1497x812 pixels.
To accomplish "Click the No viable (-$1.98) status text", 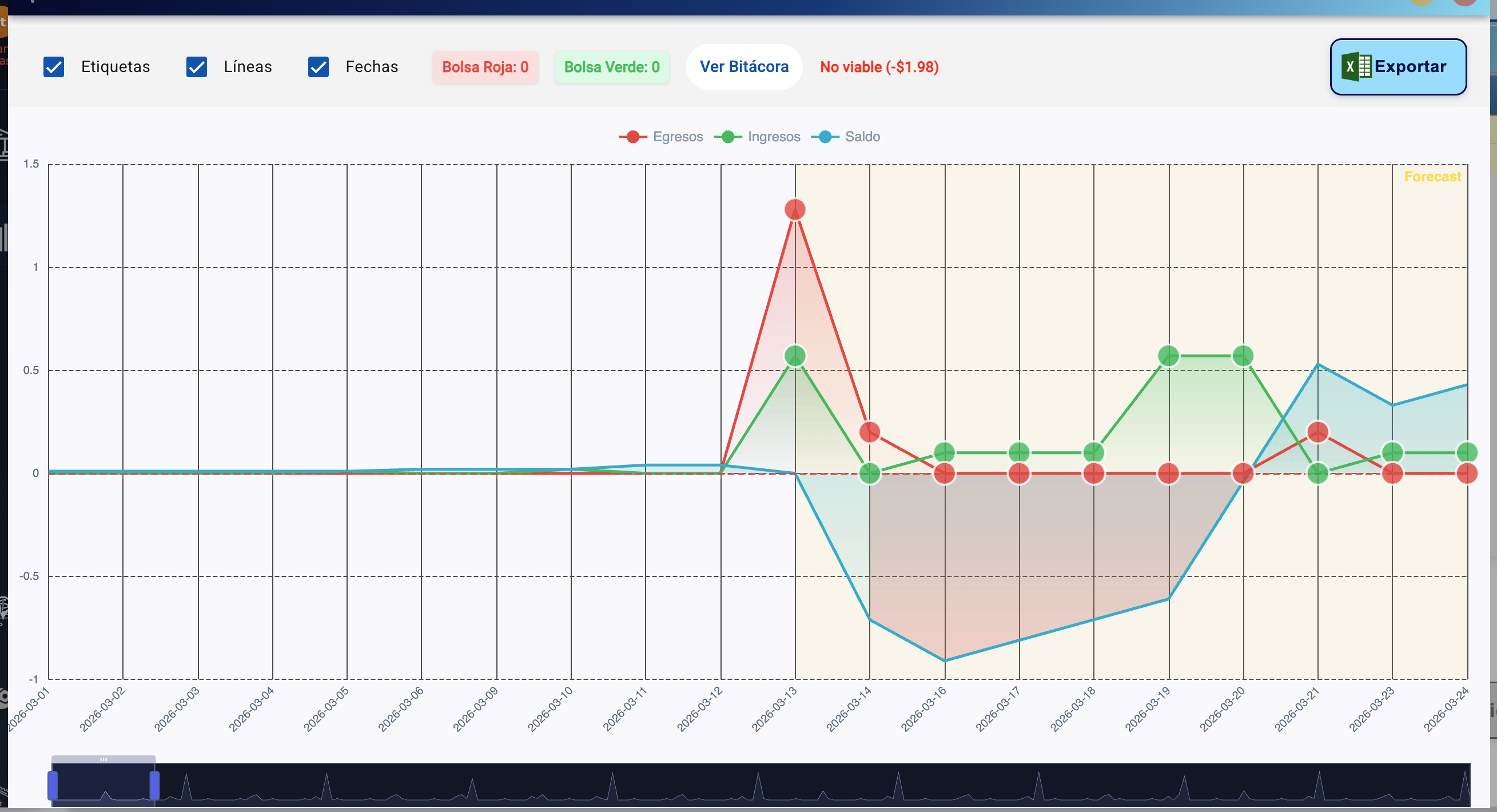I will coord(879,67).
